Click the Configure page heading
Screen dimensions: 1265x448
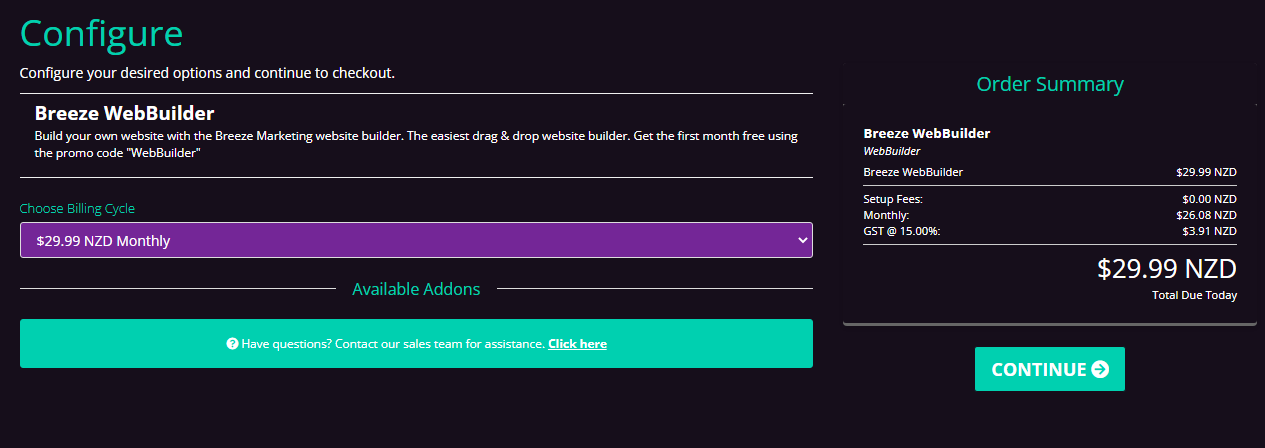[x=101, y=33]
